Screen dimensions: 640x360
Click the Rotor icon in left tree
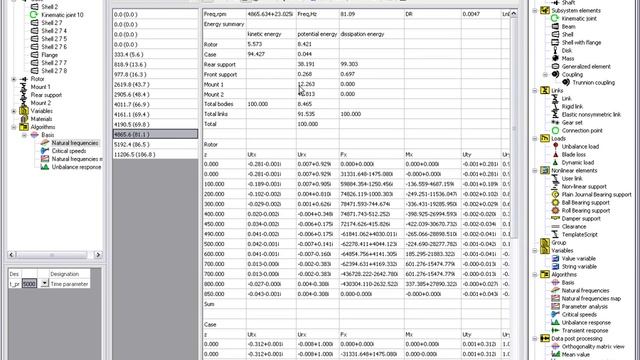24,79
